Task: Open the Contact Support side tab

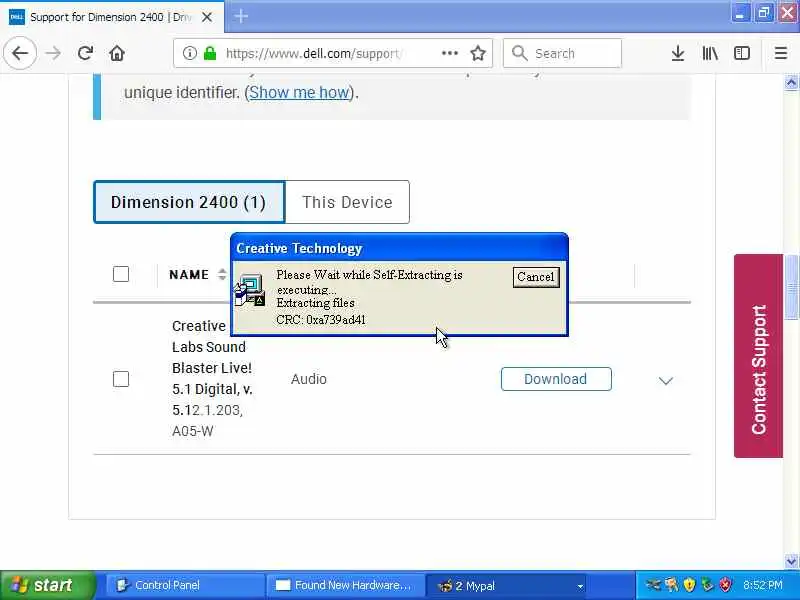Action: pos(758,356)
